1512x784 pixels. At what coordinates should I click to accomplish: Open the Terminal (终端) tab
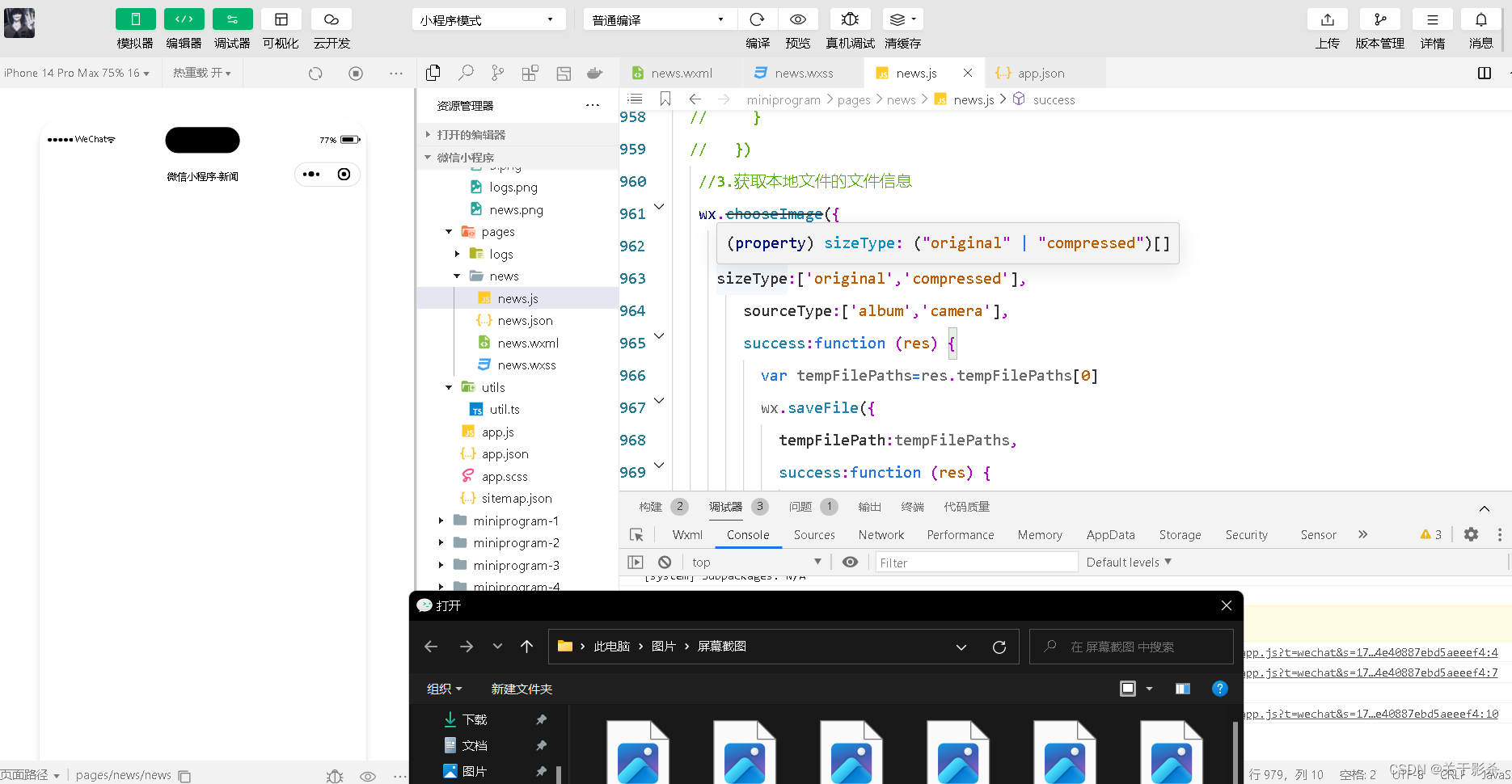(x=912, y=507)
